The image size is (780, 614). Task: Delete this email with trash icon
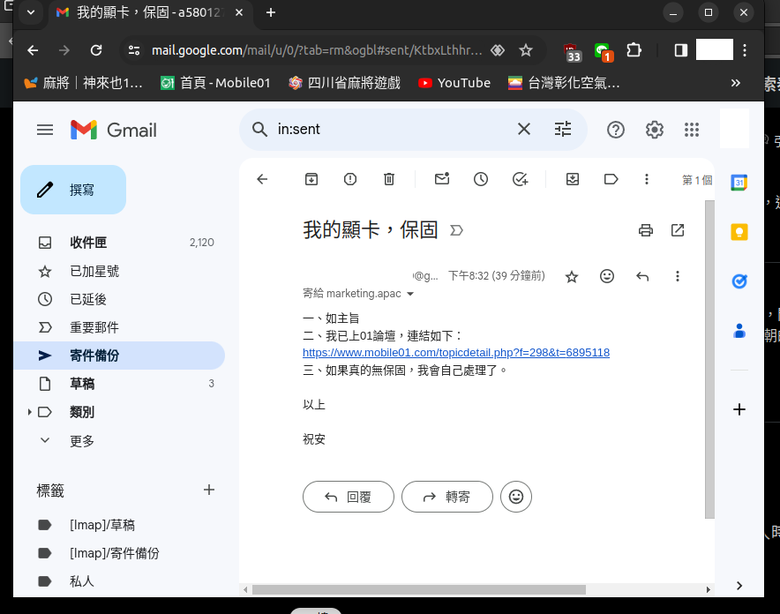[x=389, y=179]
